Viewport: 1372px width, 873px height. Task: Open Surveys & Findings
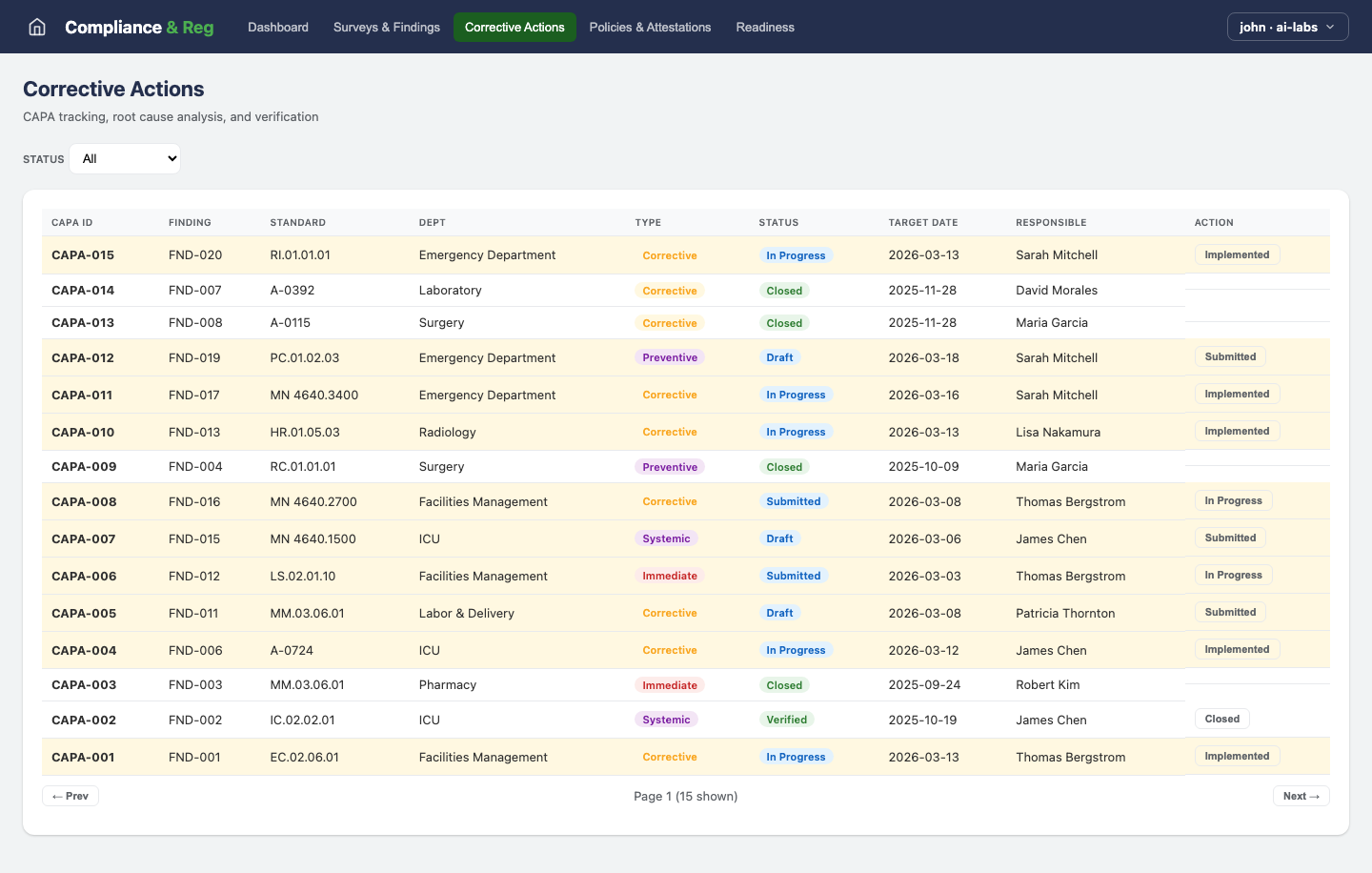coord(386,27)
